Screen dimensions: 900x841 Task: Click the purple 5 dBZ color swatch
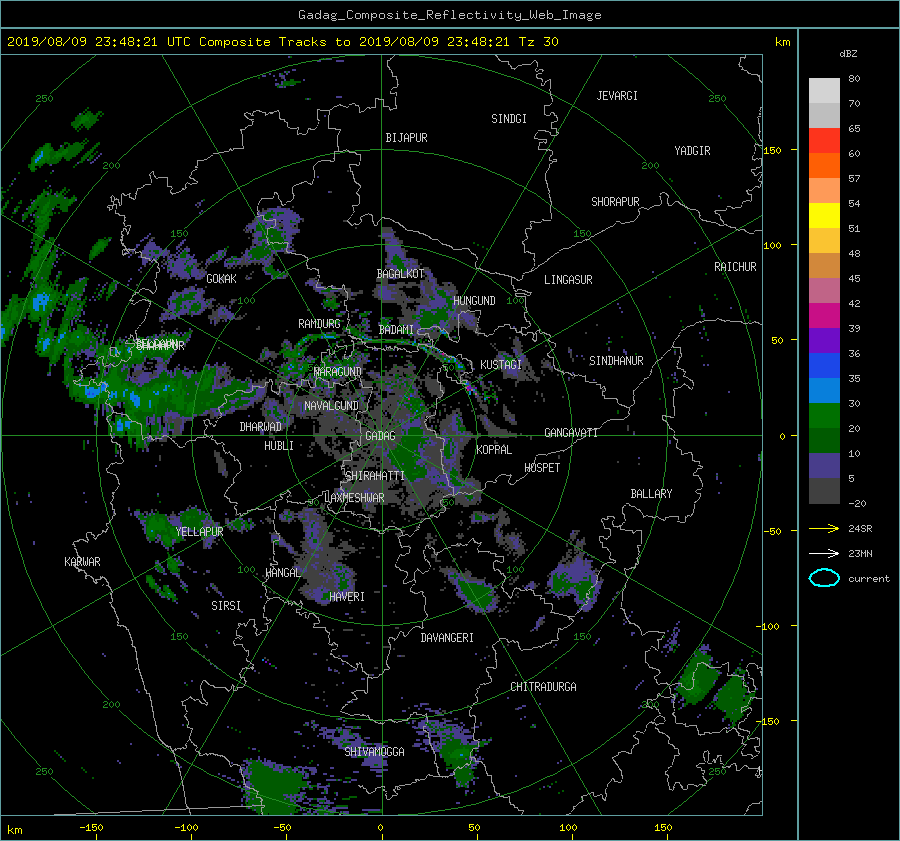(824, 466)
